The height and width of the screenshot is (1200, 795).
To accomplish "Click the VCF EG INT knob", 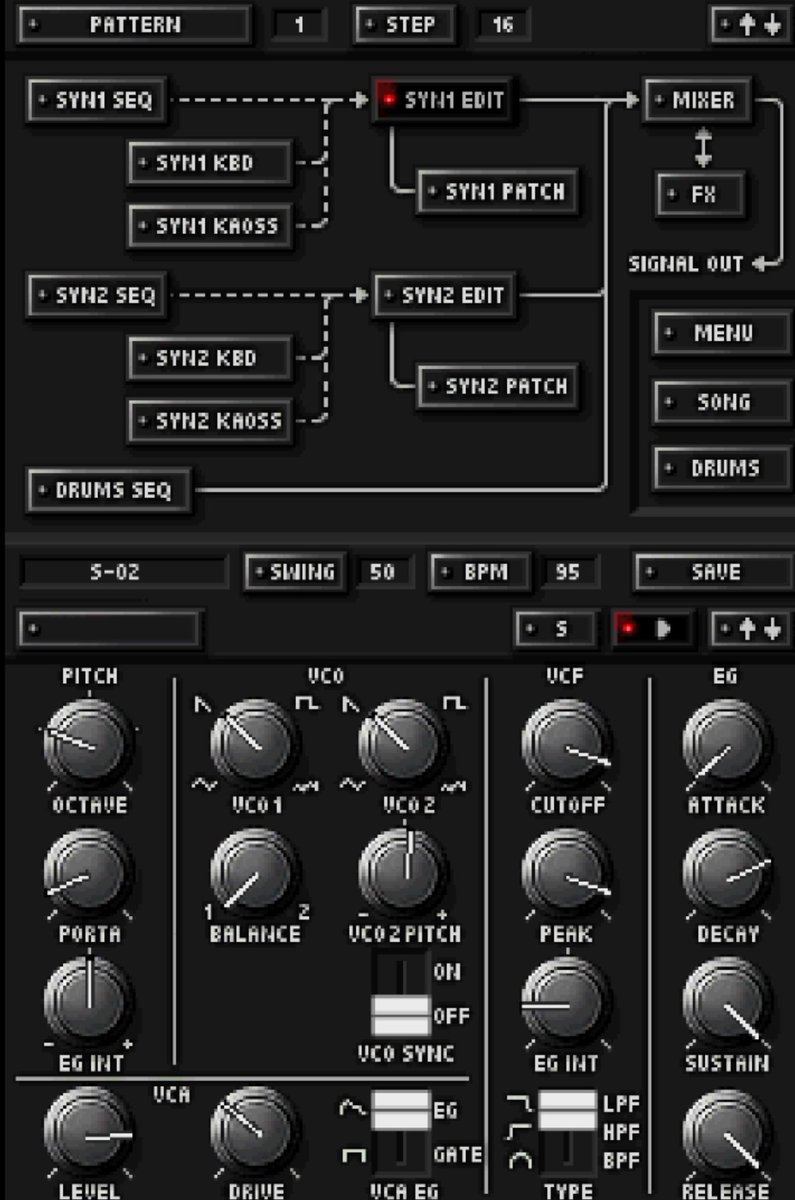I will [567, 1000].
